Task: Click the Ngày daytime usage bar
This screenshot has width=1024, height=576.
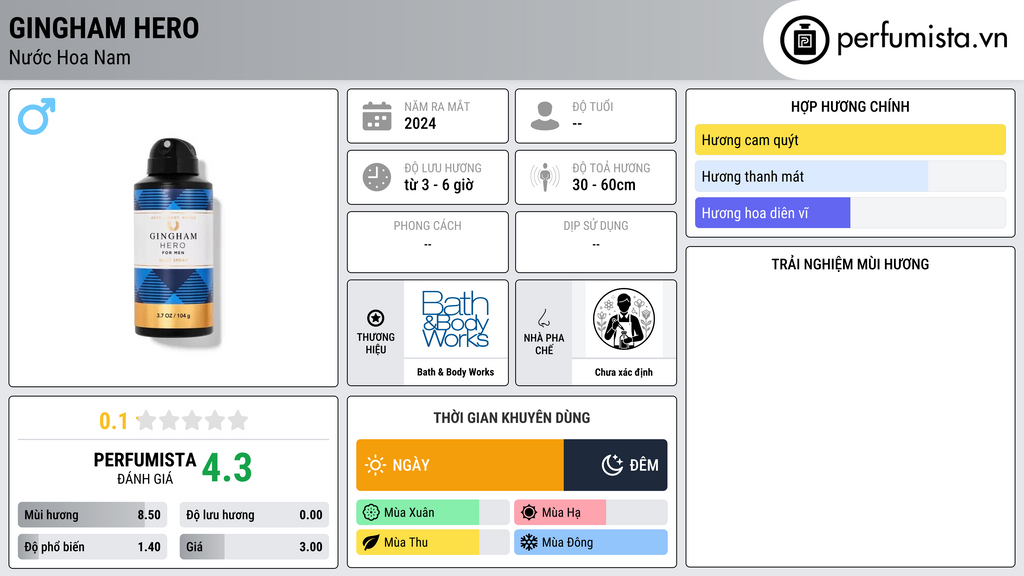Action: [x=460, y=465]
